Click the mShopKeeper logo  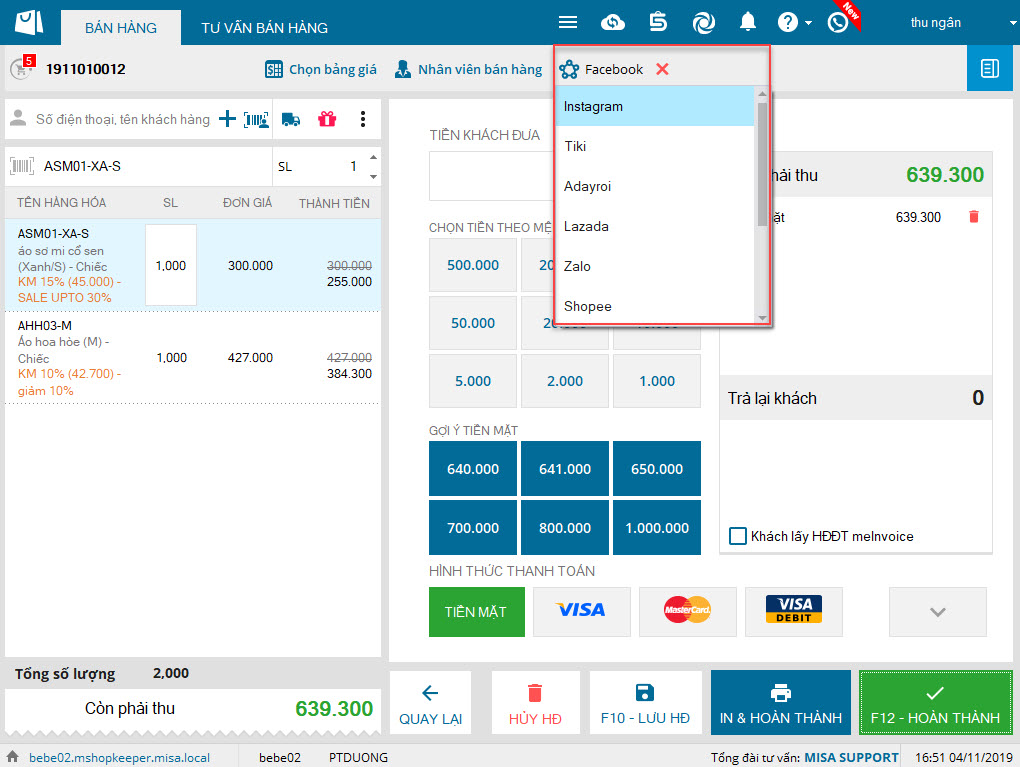coord(29,23)
